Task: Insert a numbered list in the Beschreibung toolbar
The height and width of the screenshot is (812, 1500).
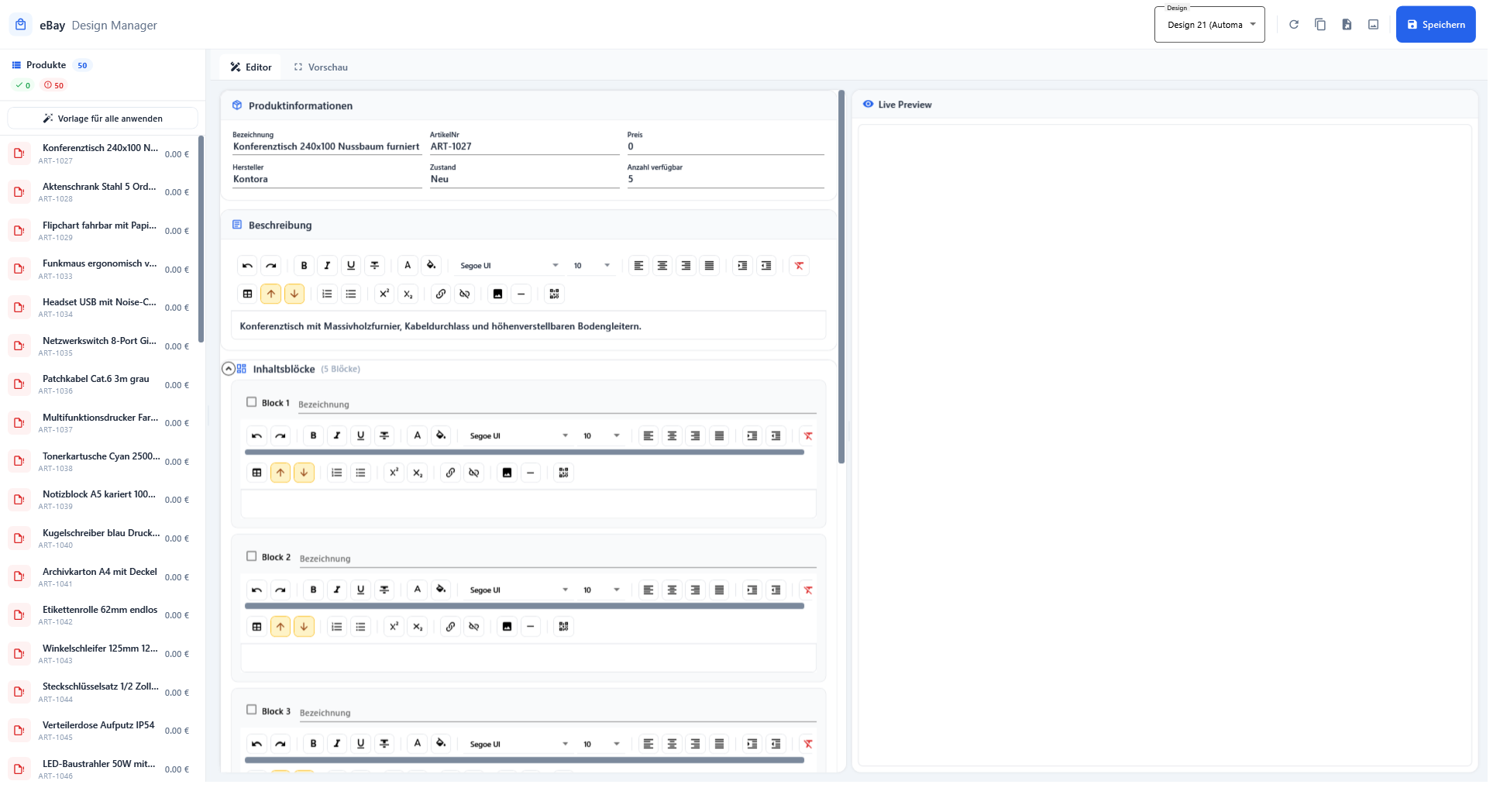Action: tap(327, 294)
